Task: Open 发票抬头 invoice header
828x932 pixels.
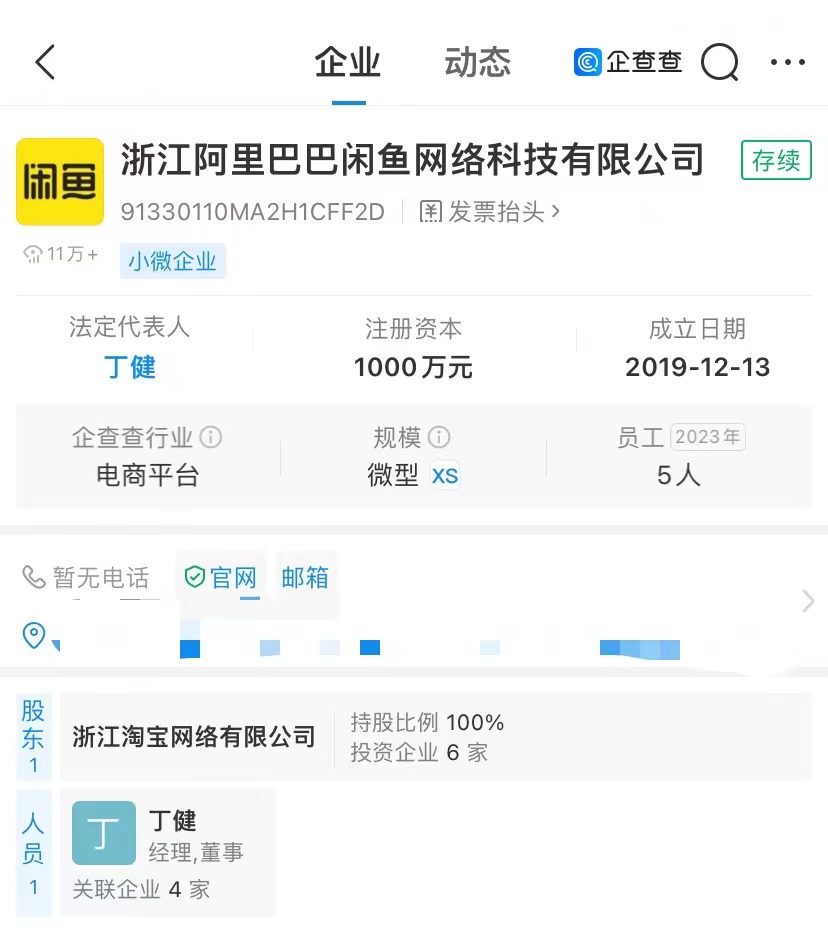Action: coord(489,212)
